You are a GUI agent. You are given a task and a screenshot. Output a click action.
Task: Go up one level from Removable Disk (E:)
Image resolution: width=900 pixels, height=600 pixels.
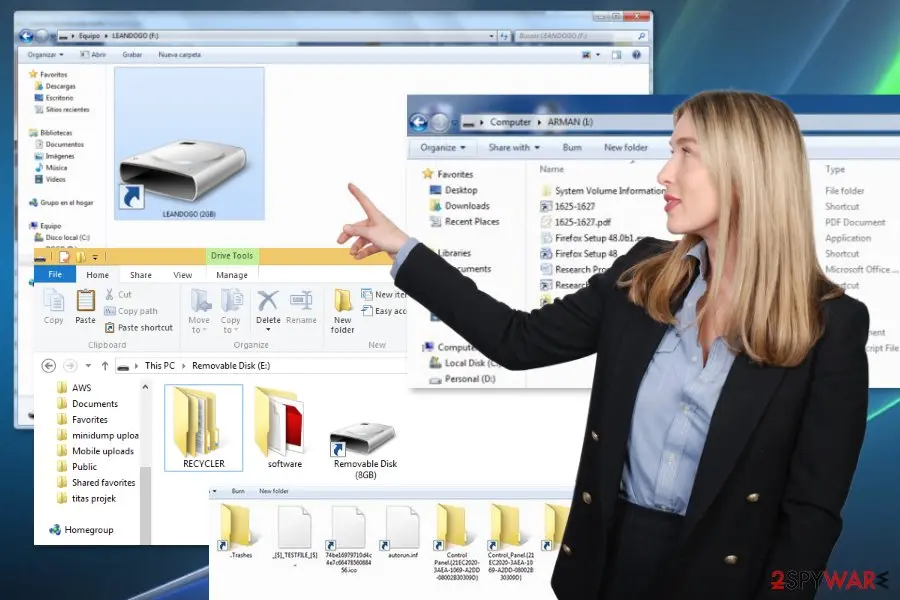coord(105,366)
